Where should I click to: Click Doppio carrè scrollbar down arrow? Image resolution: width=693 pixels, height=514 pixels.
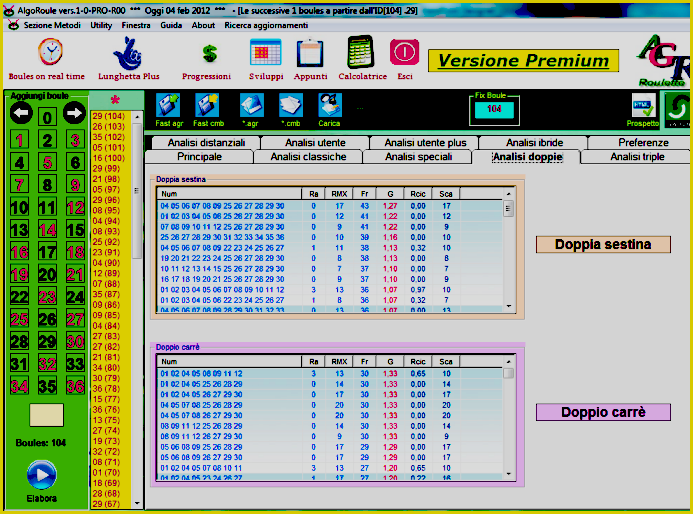click(x=509, y=474)
